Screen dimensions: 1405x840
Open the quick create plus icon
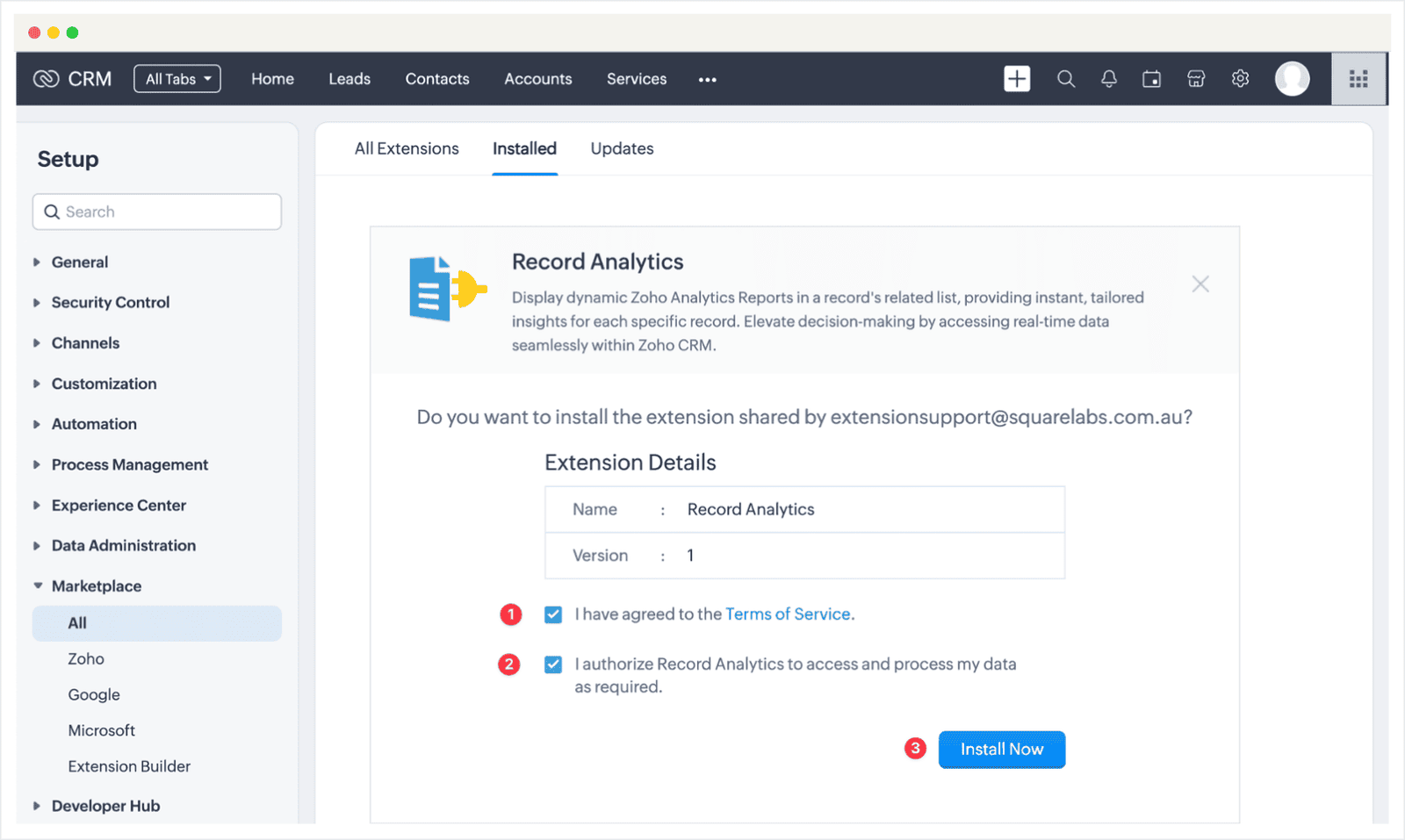pos(1017,79)
